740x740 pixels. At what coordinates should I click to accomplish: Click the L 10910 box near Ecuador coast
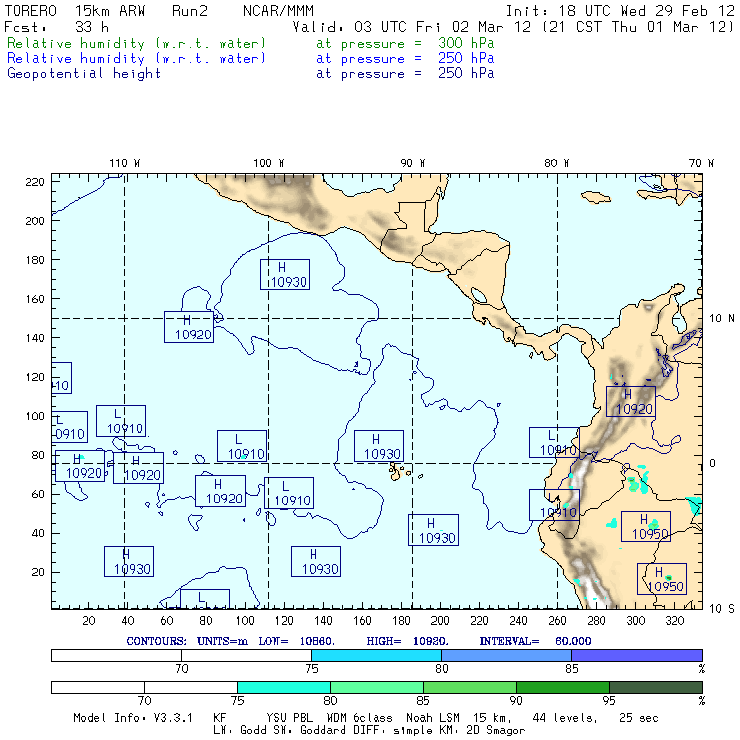pos(554,505)
